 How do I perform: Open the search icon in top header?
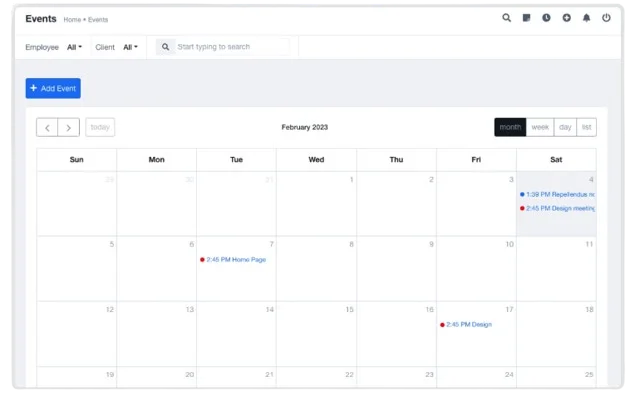click(x=506, y=18)
